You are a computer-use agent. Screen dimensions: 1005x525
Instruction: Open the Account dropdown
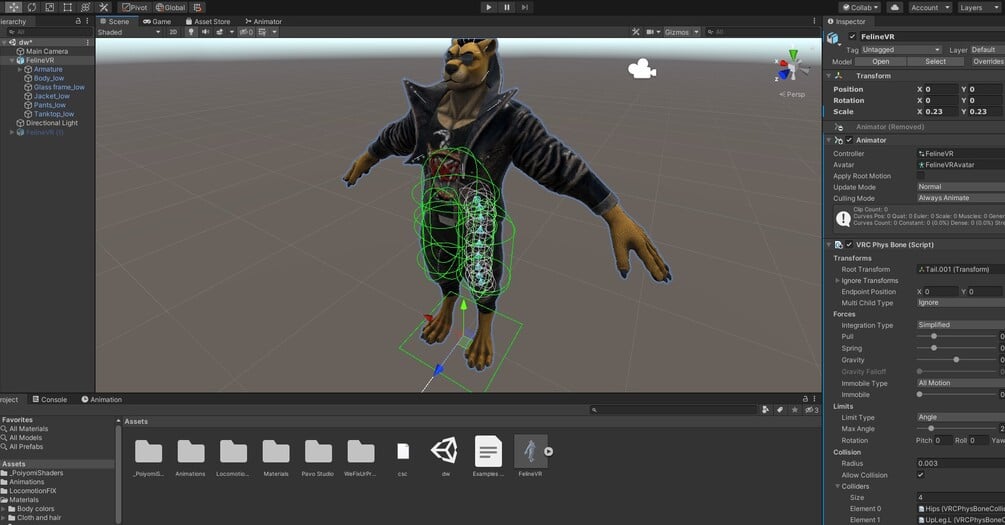point(929,8)
